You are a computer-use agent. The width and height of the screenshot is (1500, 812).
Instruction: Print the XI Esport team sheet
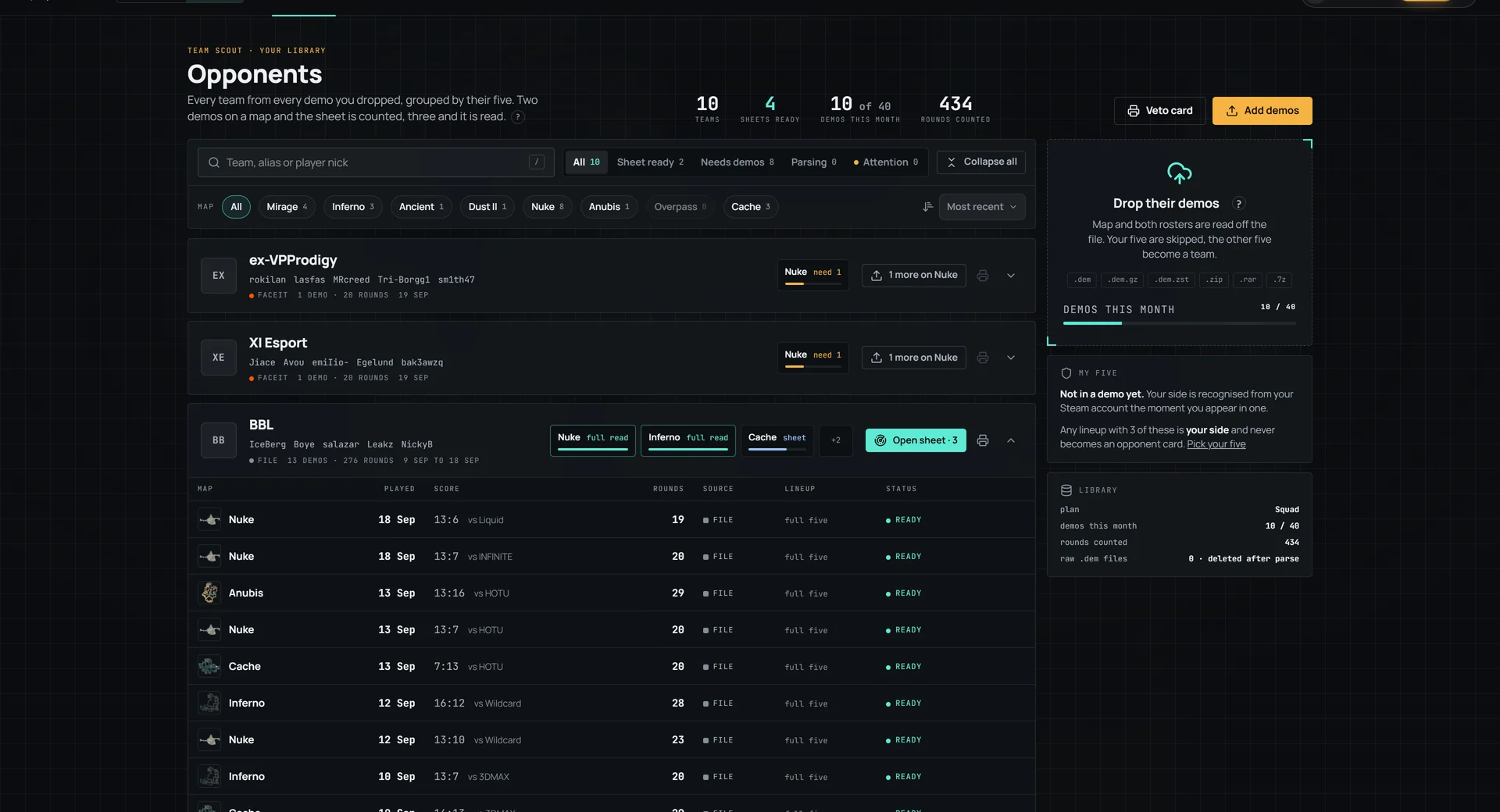(983, 358)
